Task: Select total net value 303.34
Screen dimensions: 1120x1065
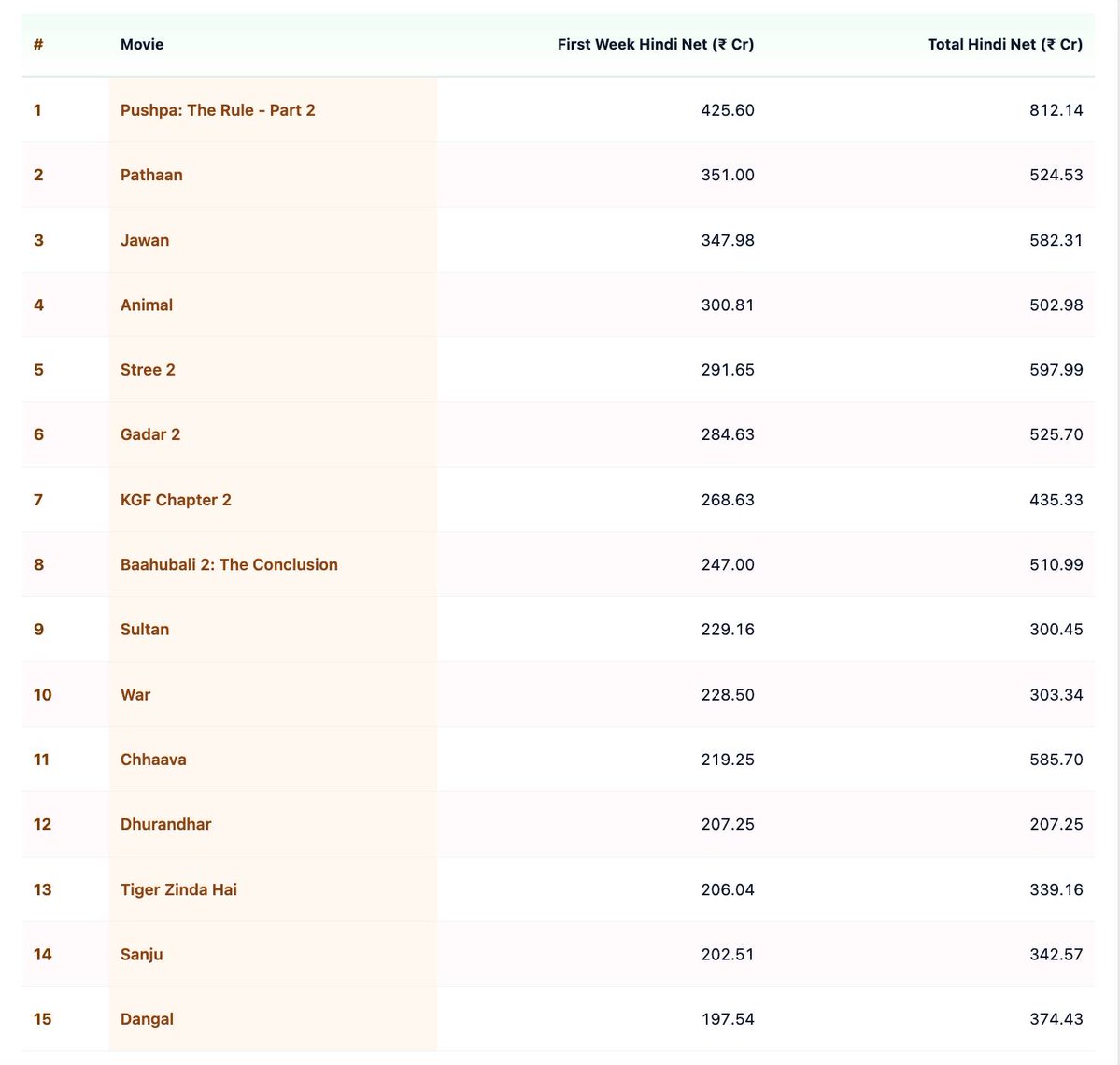Action: click(x=1056, y=694)
